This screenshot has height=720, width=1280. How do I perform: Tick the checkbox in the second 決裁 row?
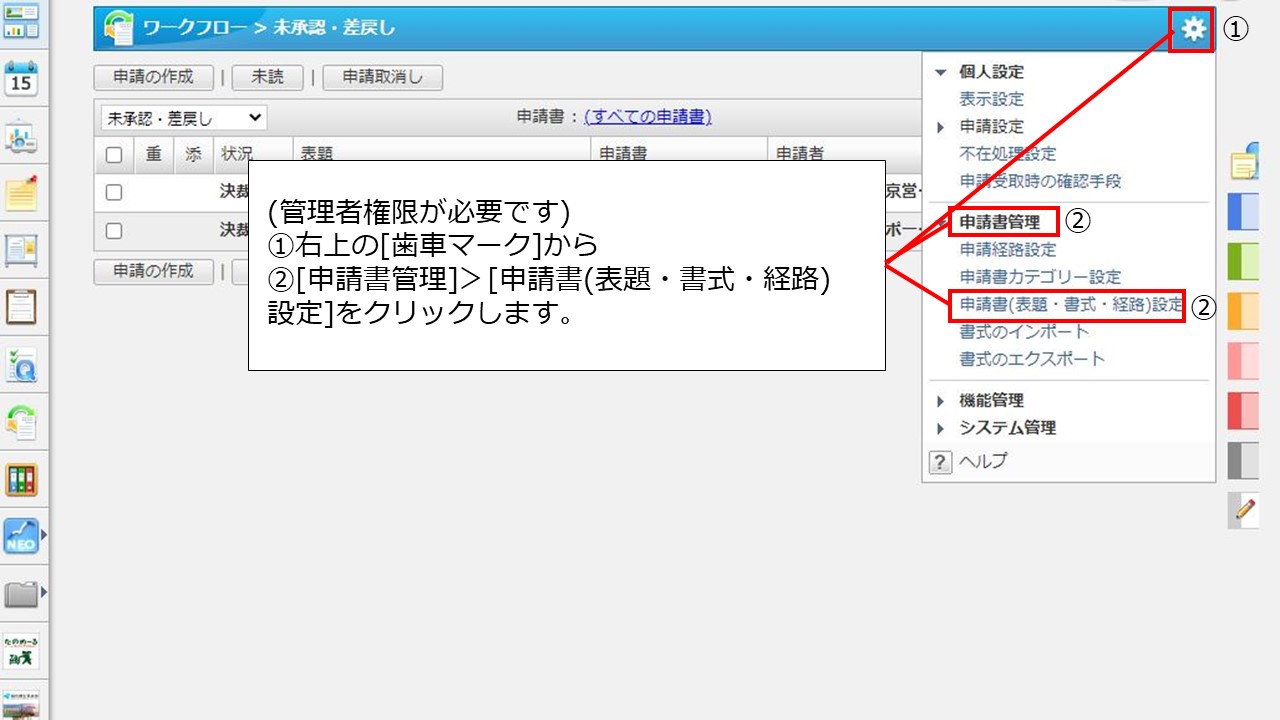click(x=114, y=230)
